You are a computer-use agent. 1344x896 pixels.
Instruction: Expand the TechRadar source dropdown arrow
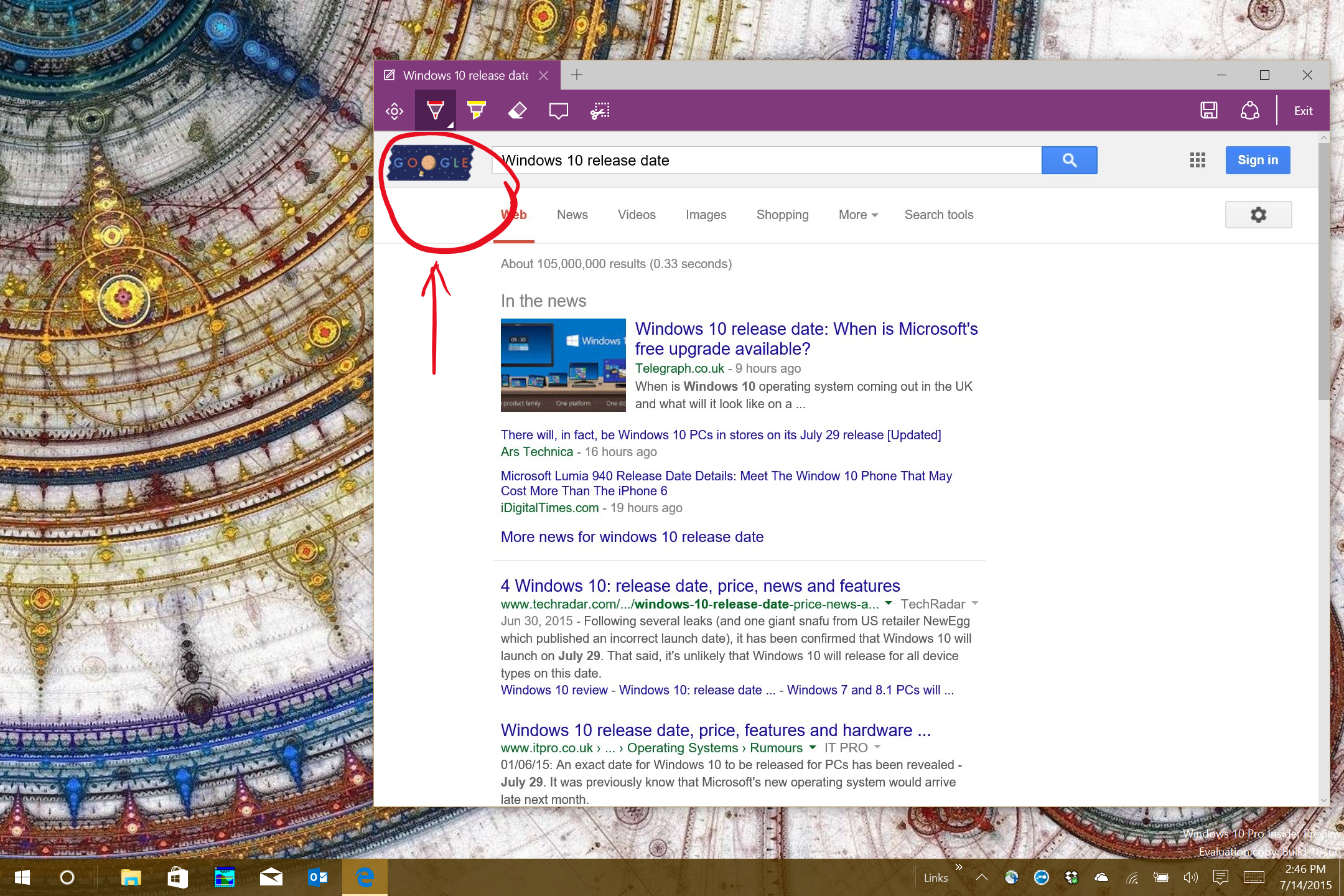tap(975, 603)
